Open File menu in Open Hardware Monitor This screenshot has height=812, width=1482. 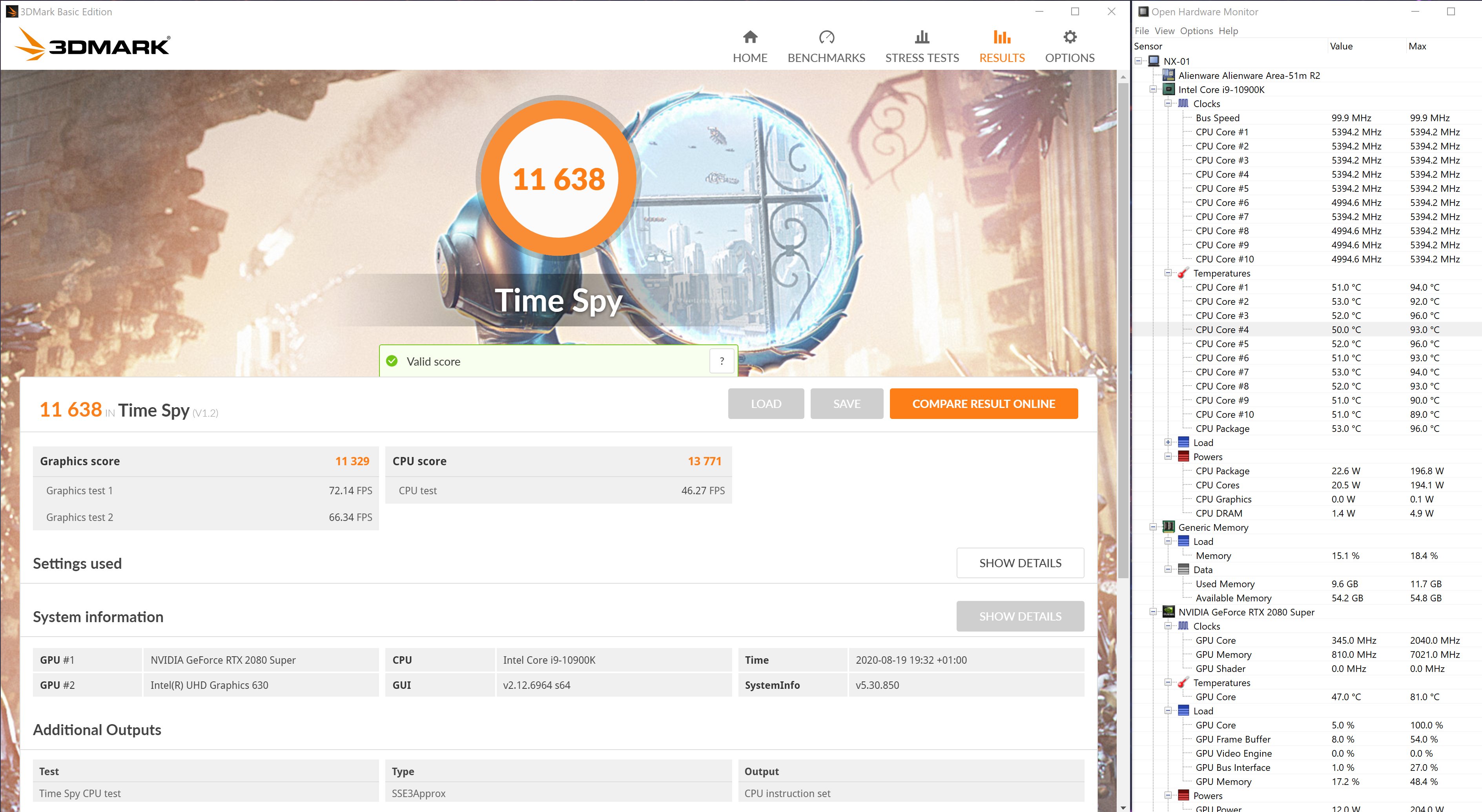click(x=1141, y=31)
